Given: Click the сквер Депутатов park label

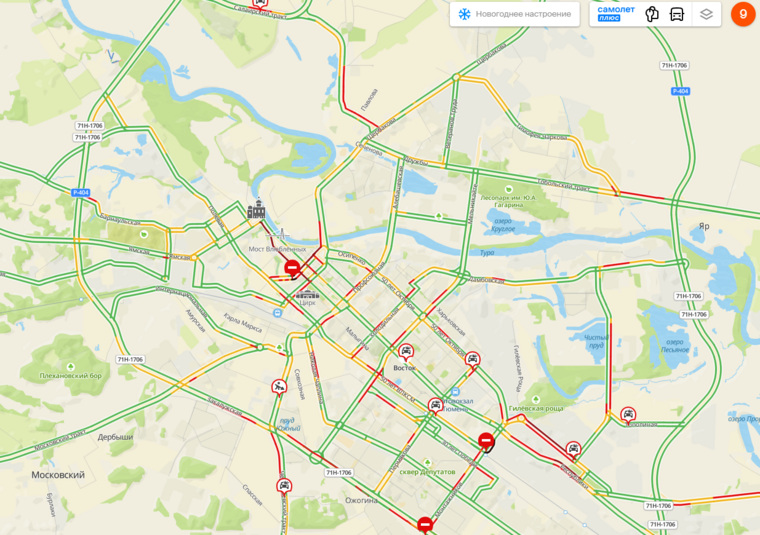Looking at the screenshot, I should pos(427,472).
